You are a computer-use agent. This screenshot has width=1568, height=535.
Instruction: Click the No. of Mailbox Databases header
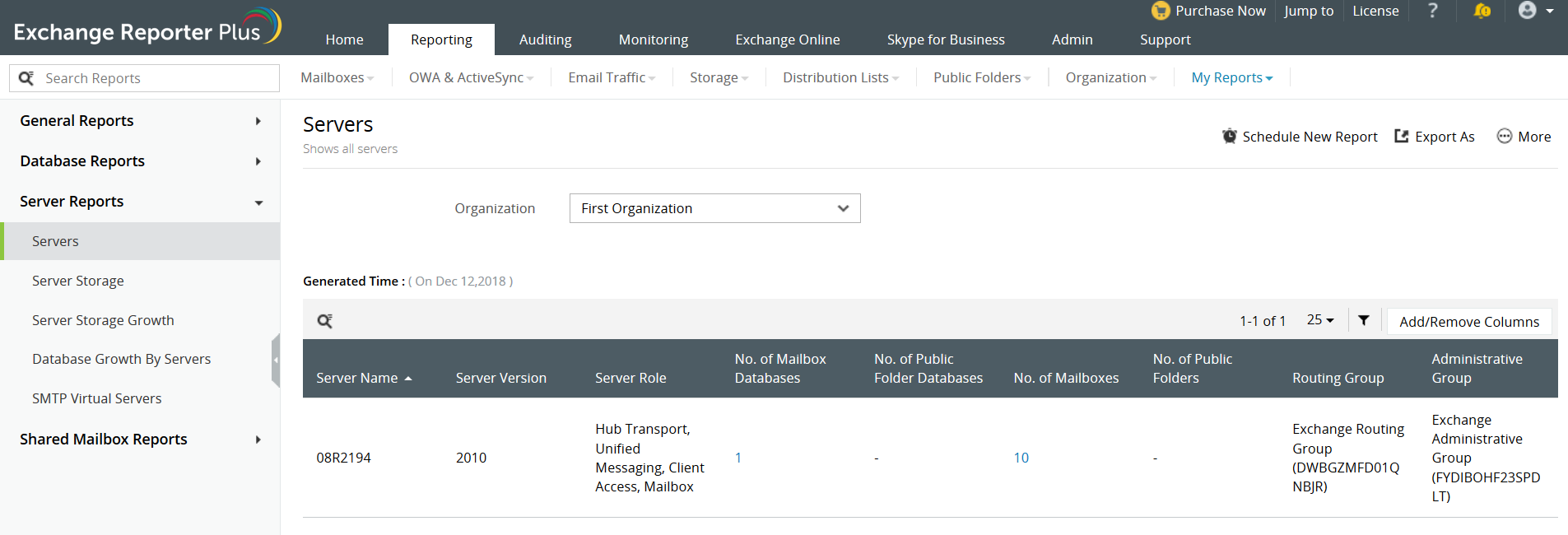pyautogui.click(x=779, y=369)
